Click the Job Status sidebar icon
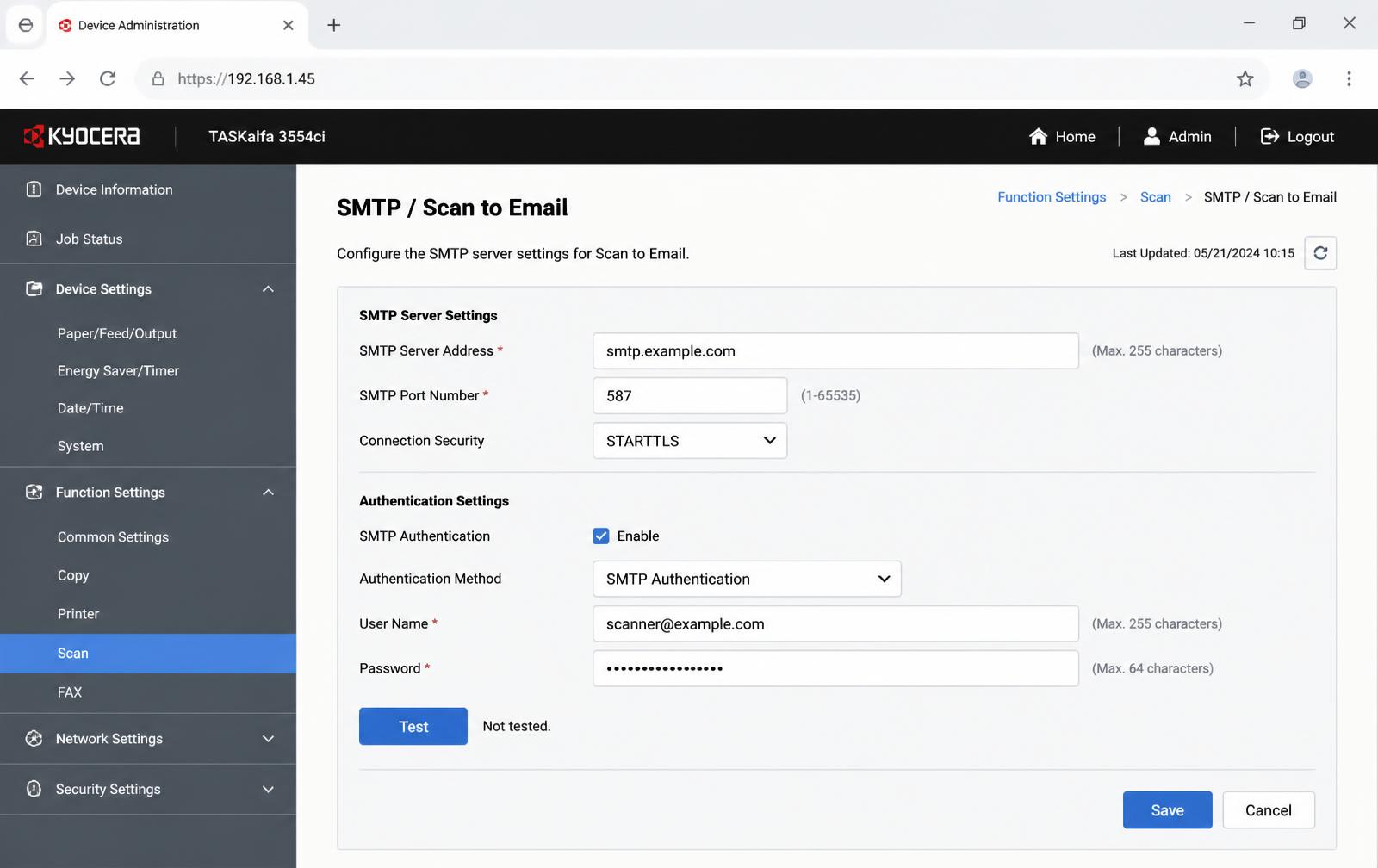The height and width of the screenshot is (868, 1378). (x=34, y=239)
